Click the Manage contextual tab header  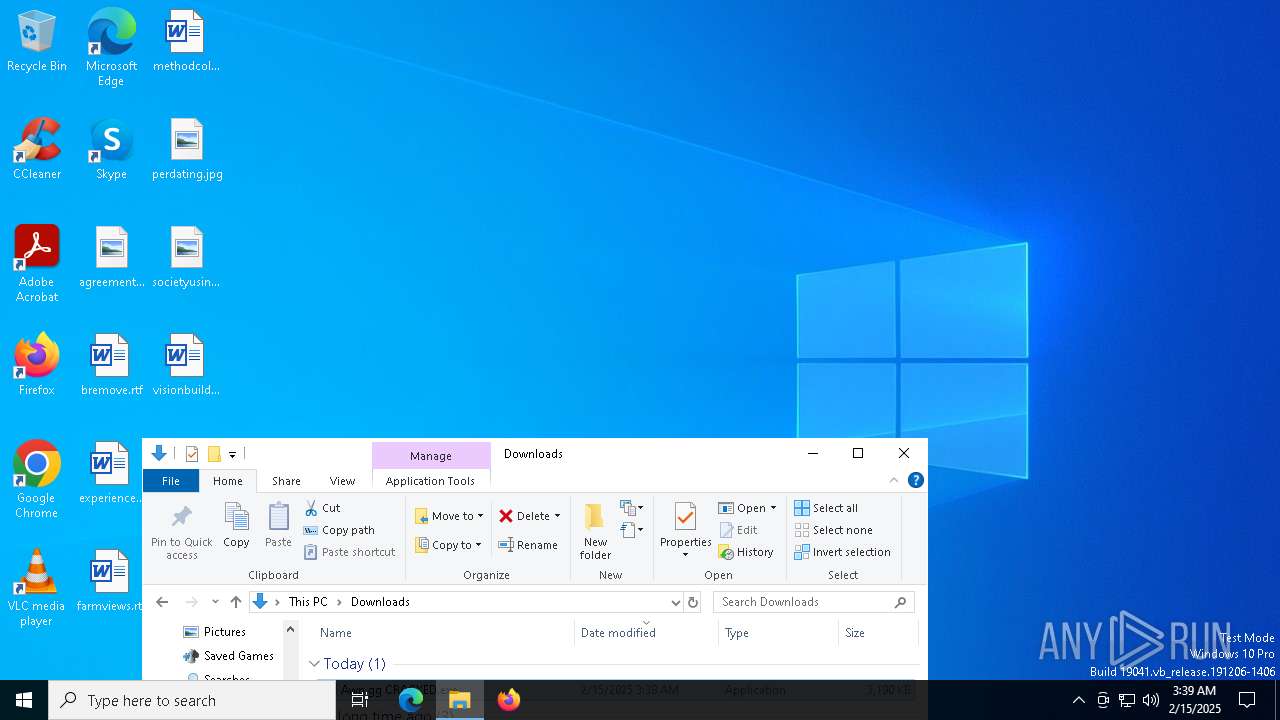pyautogui.click(x=431, y=455)
